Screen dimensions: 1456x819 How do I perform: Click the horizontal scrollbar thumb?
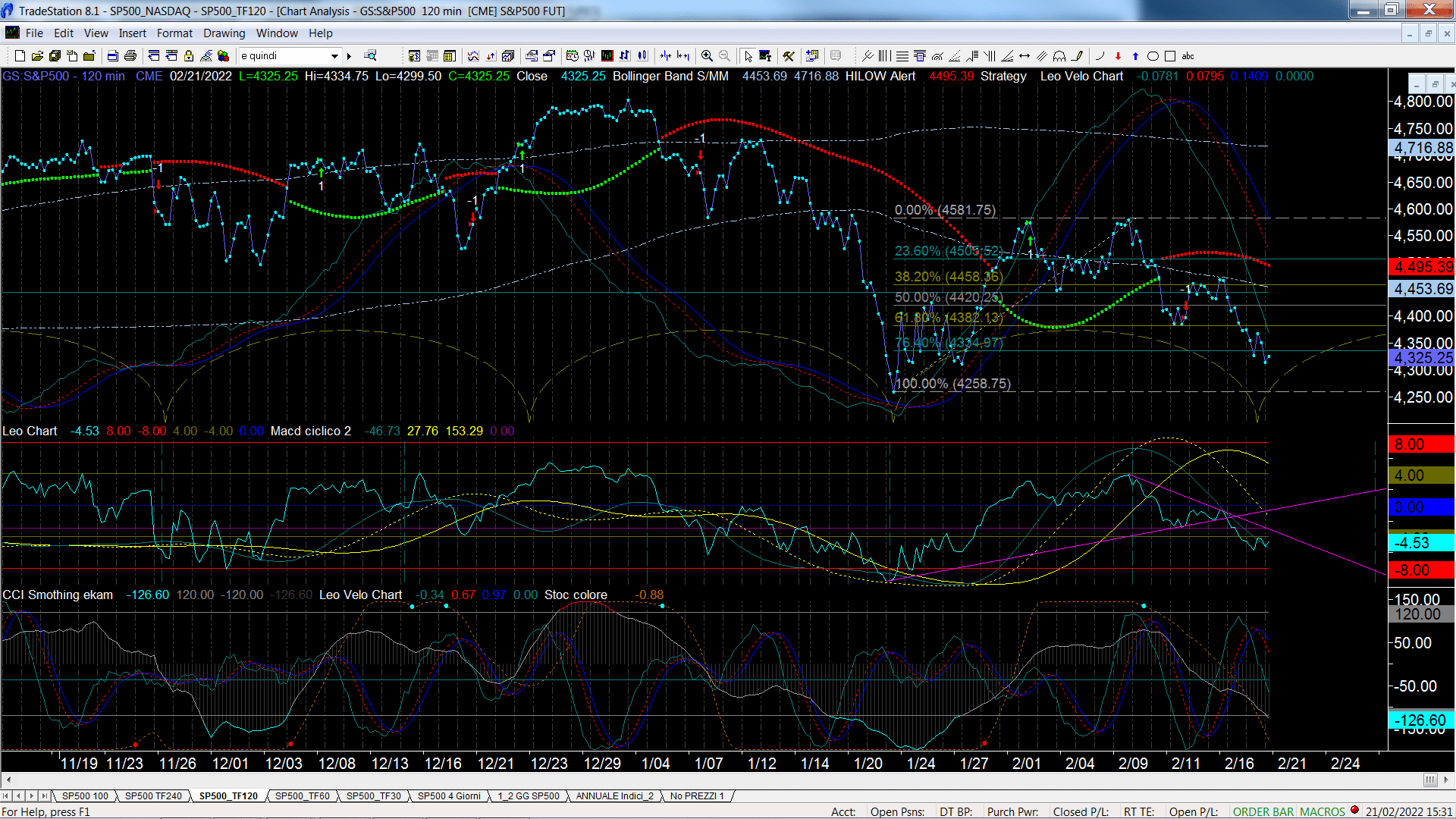click(1429, 780)
